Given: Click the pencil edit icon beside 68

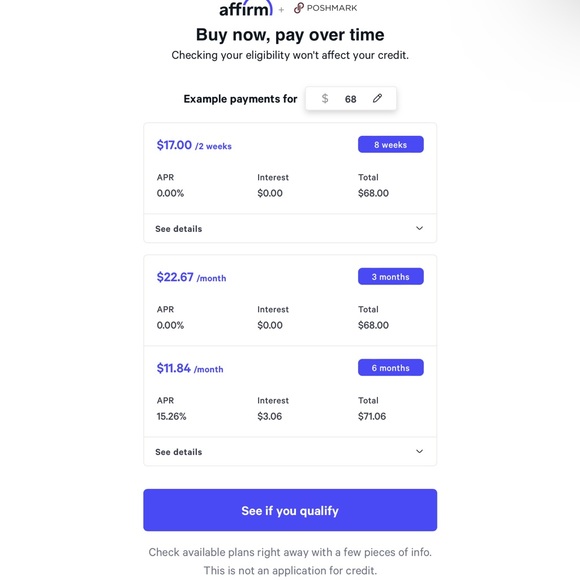Looking at the screenshot, I should [377, 98].
